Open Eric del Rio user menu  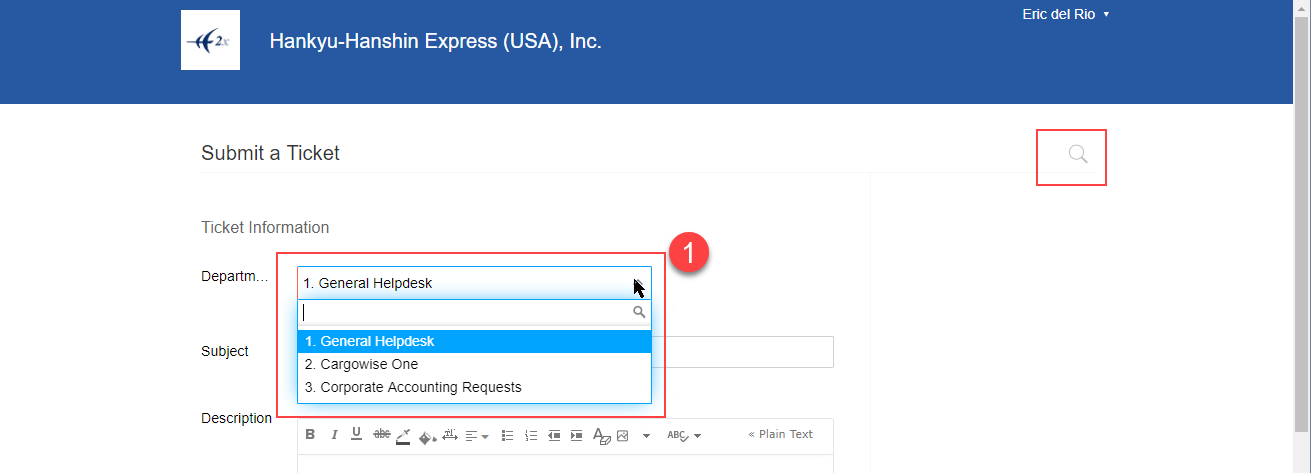(1066, 14)
